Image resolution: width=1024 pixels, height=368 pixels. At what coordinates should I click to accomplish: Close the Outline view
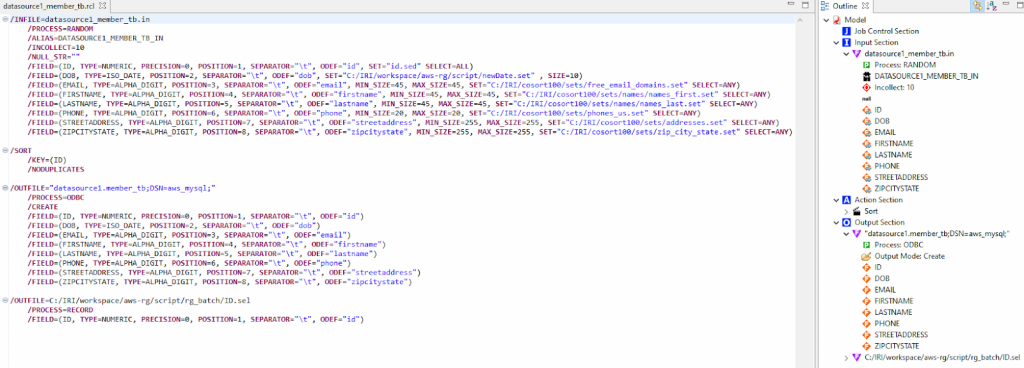(865, 5)
